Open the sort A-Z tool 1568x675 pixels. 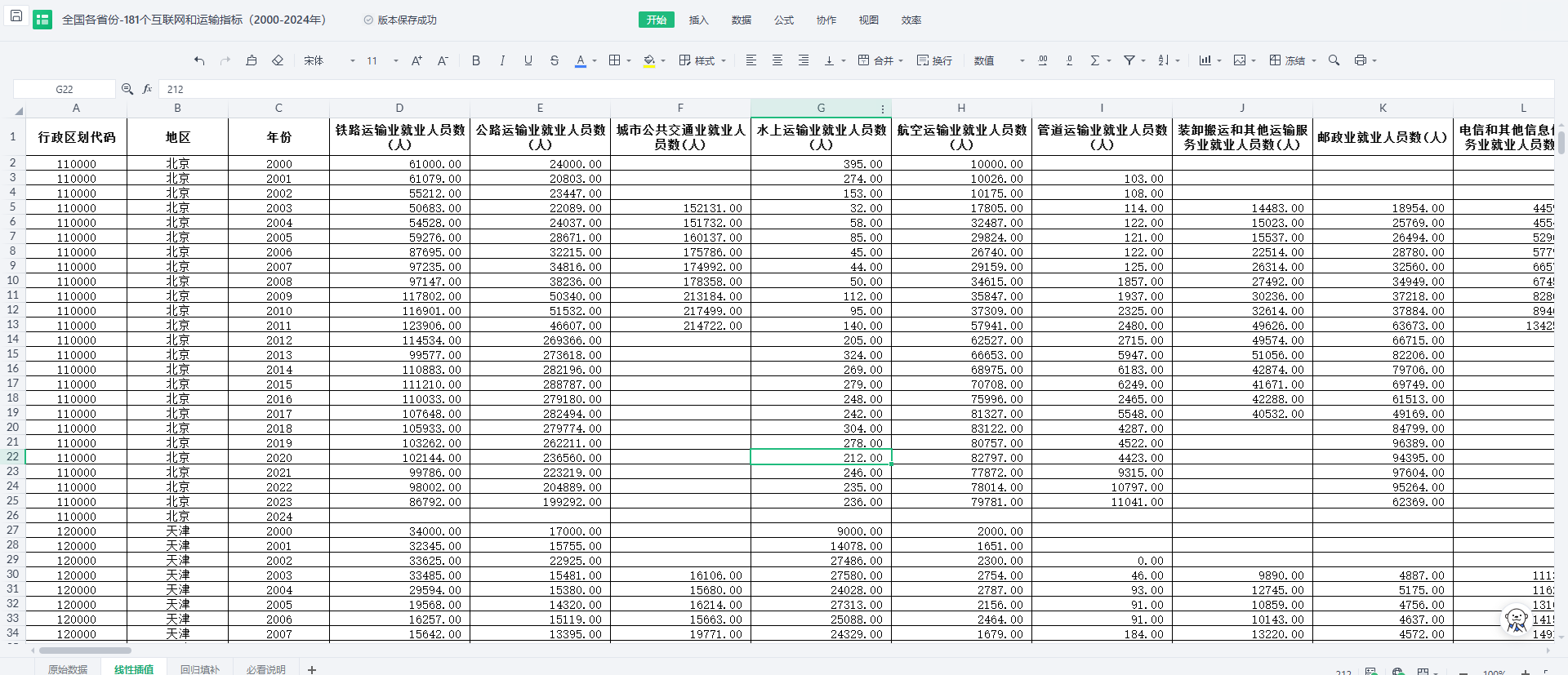point(1164,60)
